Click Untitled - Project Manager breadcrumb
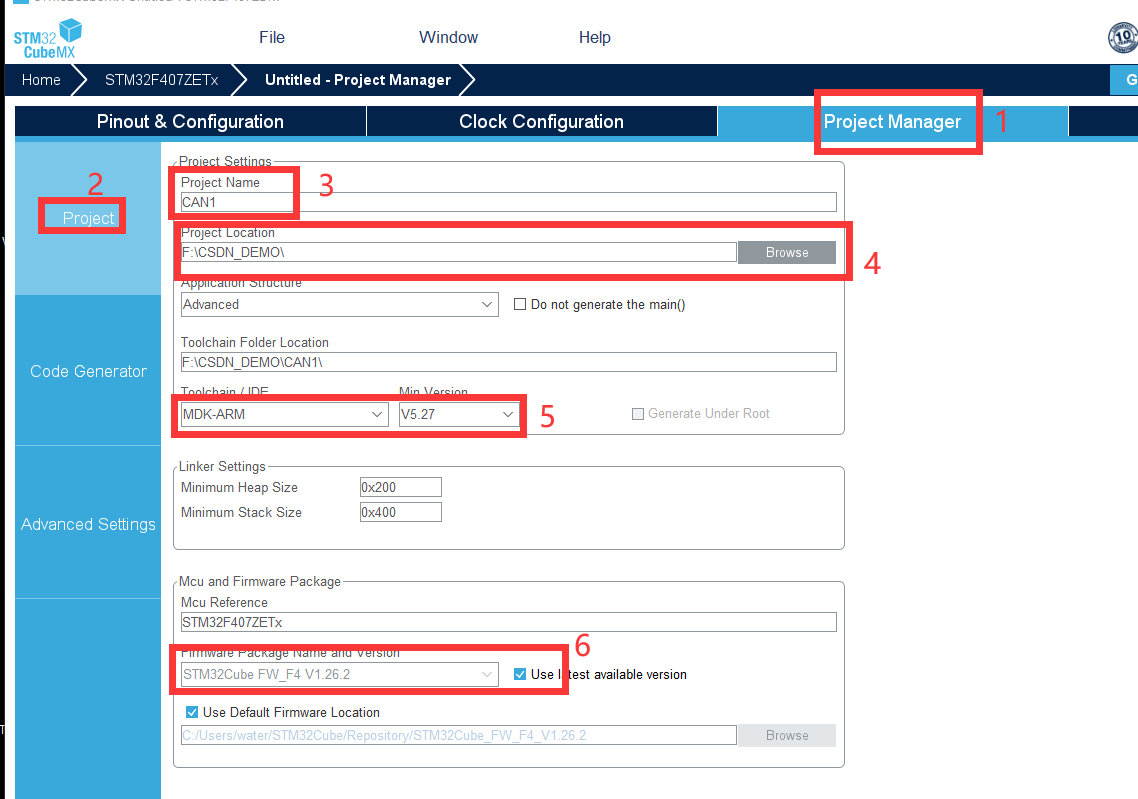 357,80
